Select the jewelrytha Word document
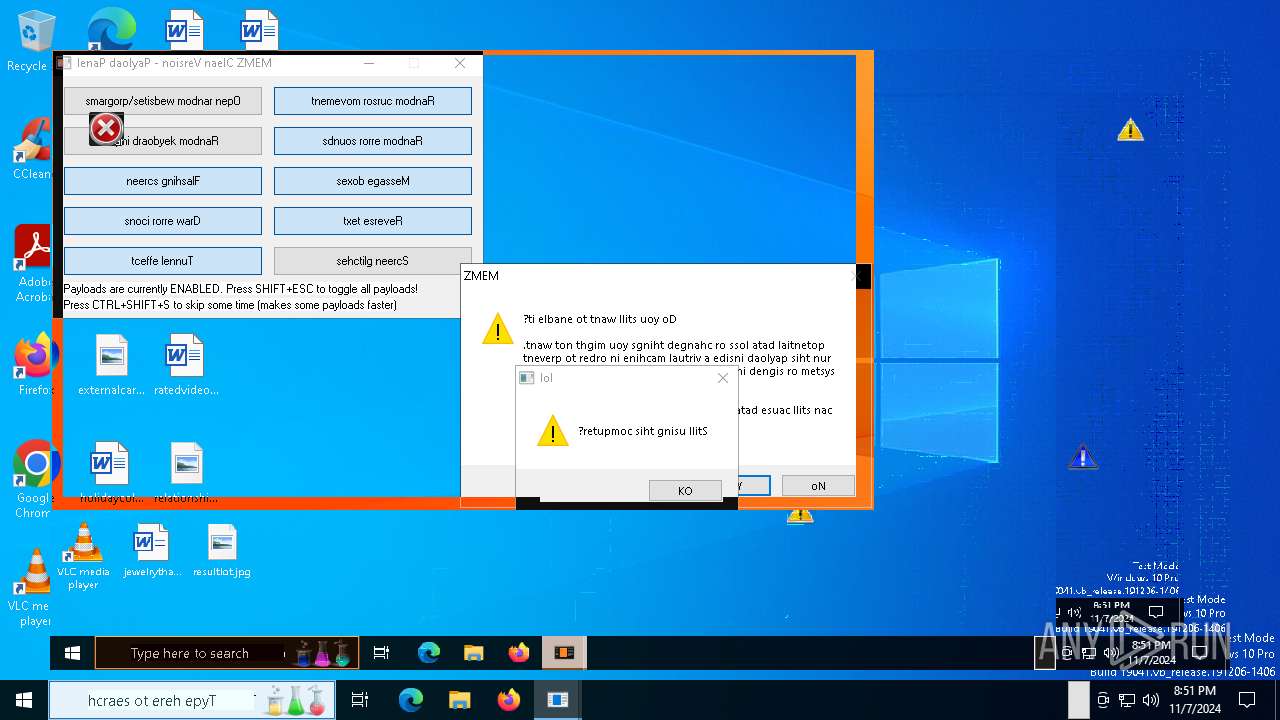Viewport: 1280px width, 720px height. pyautogui.click(x=152, y=551)
